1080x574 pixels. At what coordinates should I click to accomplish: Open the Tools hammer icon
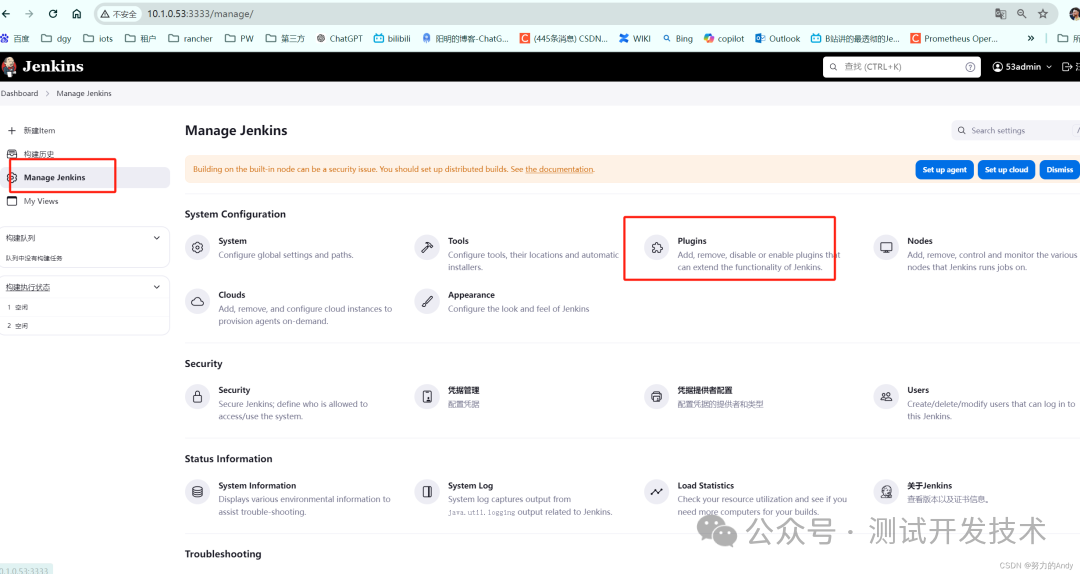point(427,247)
